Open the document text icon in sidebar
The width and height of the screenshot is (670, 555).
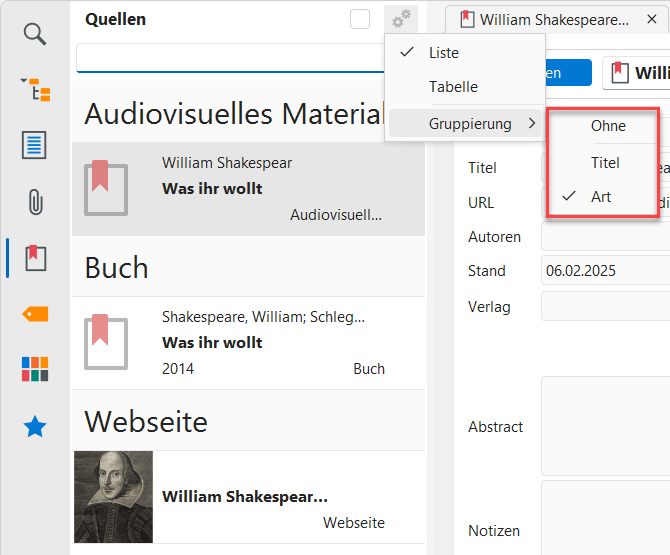[35, 145]
